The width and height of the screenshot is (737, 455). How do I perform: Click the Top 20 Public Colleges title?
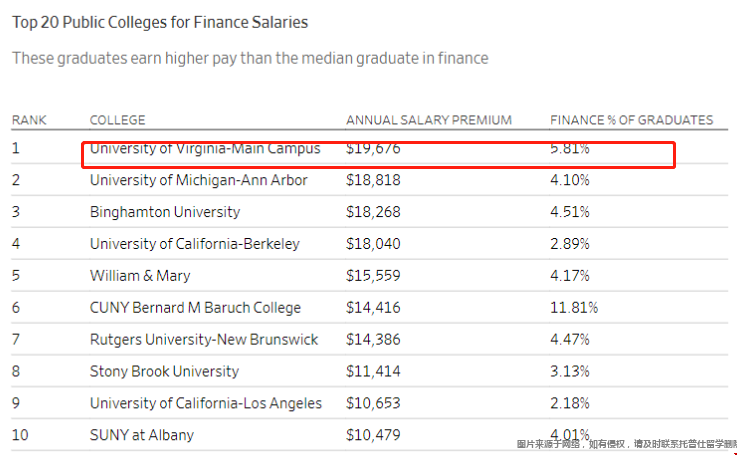pos(160,22)
